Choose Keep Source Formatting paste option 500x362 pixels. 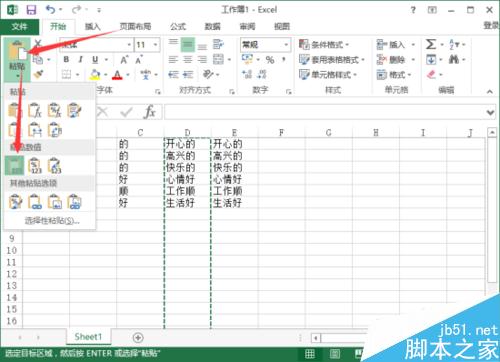tap(74, 110)
